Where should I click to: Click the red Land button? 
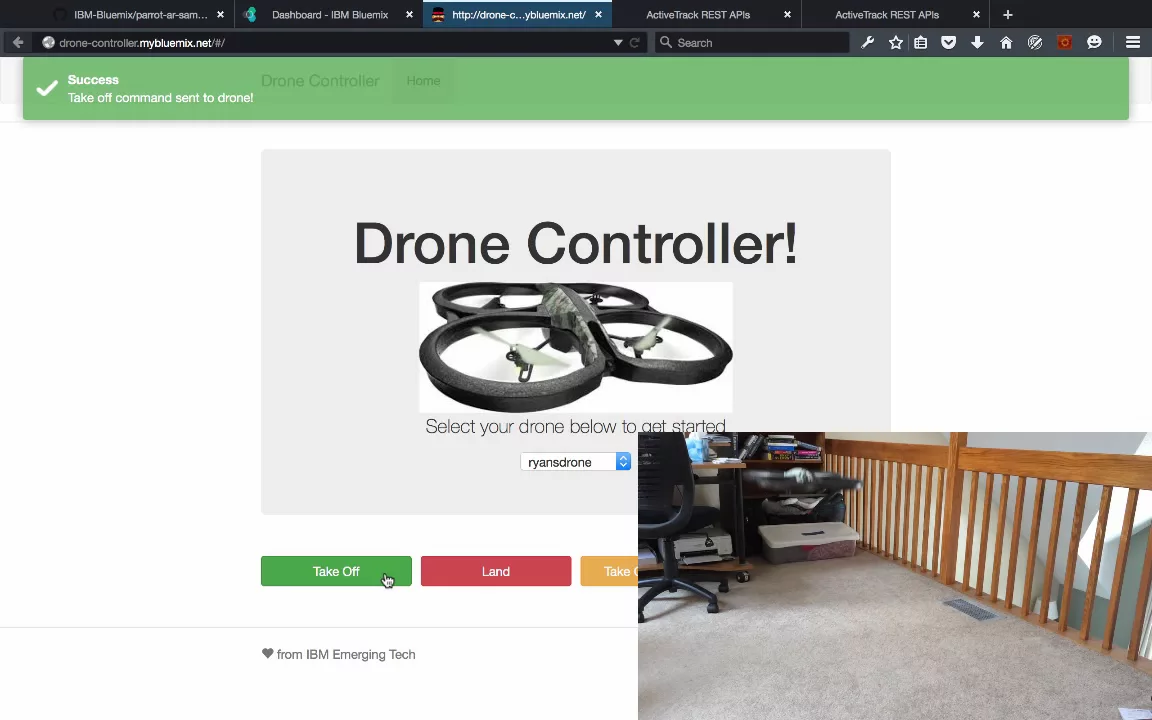coord(496,571)
